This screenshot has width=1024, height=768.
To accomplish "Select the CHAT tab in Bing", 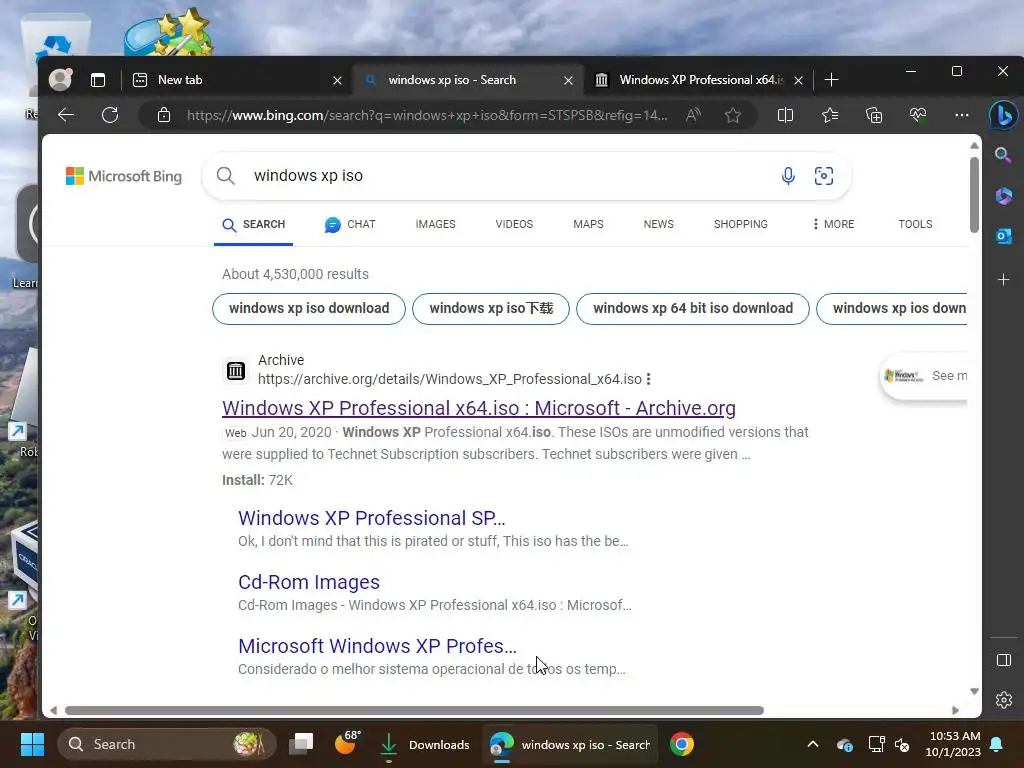I will click(350, 224).
